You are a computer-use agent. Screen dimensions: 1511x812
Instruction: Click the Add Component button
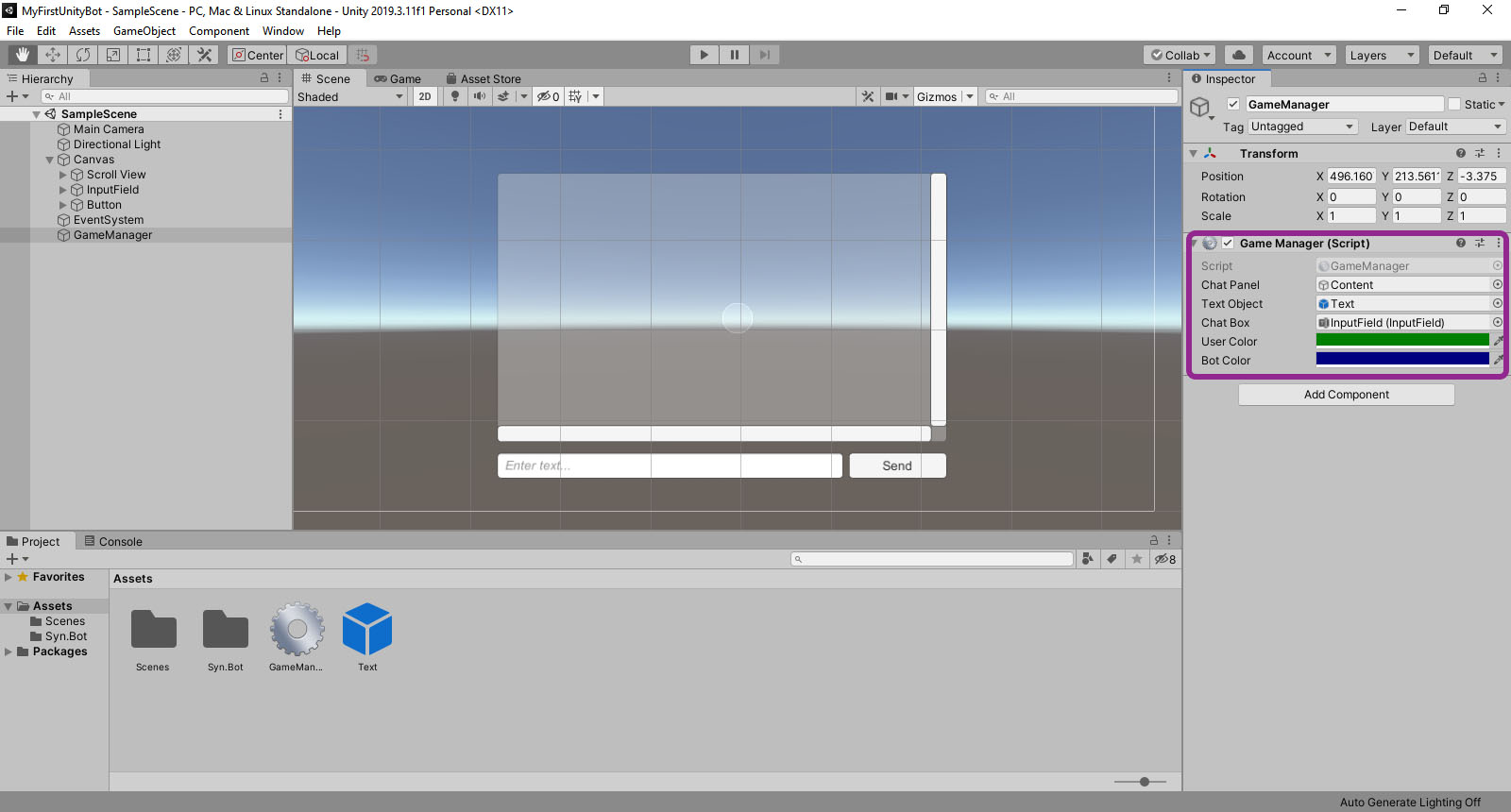[1347, 395]
